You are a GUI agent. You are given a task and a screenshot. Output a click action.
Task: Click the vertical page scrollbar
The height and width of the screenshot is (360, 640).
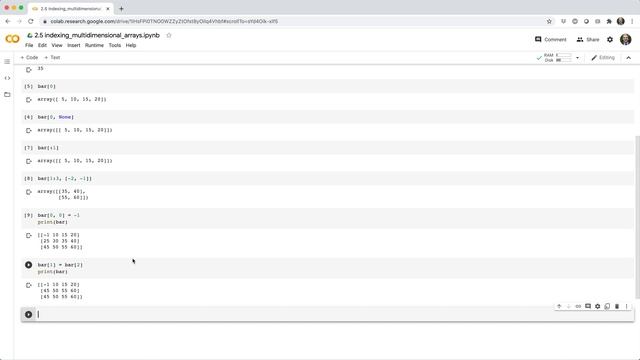click(637, 217)
